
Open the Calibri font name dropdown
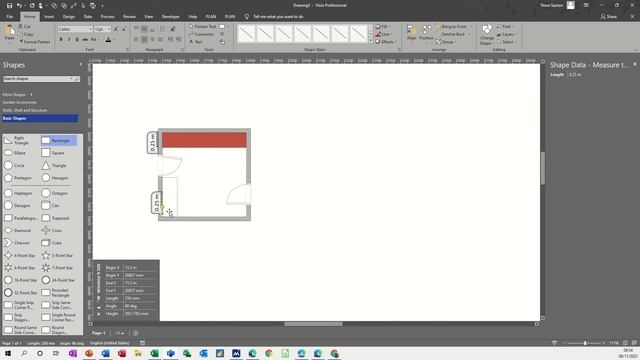click(91, 29)
